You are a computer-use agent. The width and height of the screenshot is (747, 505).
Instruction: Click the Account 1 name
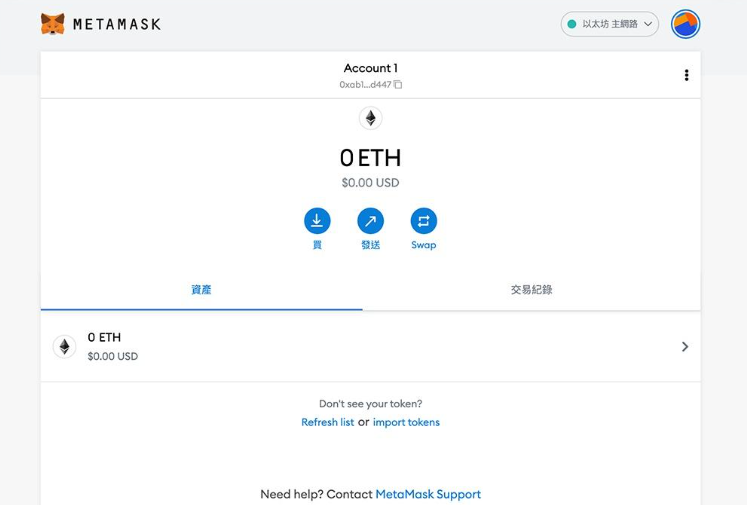pos(371,68)
